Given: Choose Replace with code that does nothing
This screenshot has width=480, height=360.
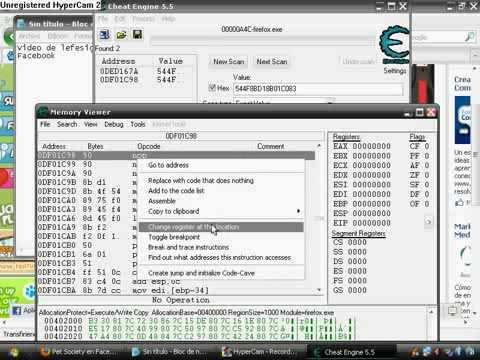Looking at the screenshot, I should [x=221, y=181].
